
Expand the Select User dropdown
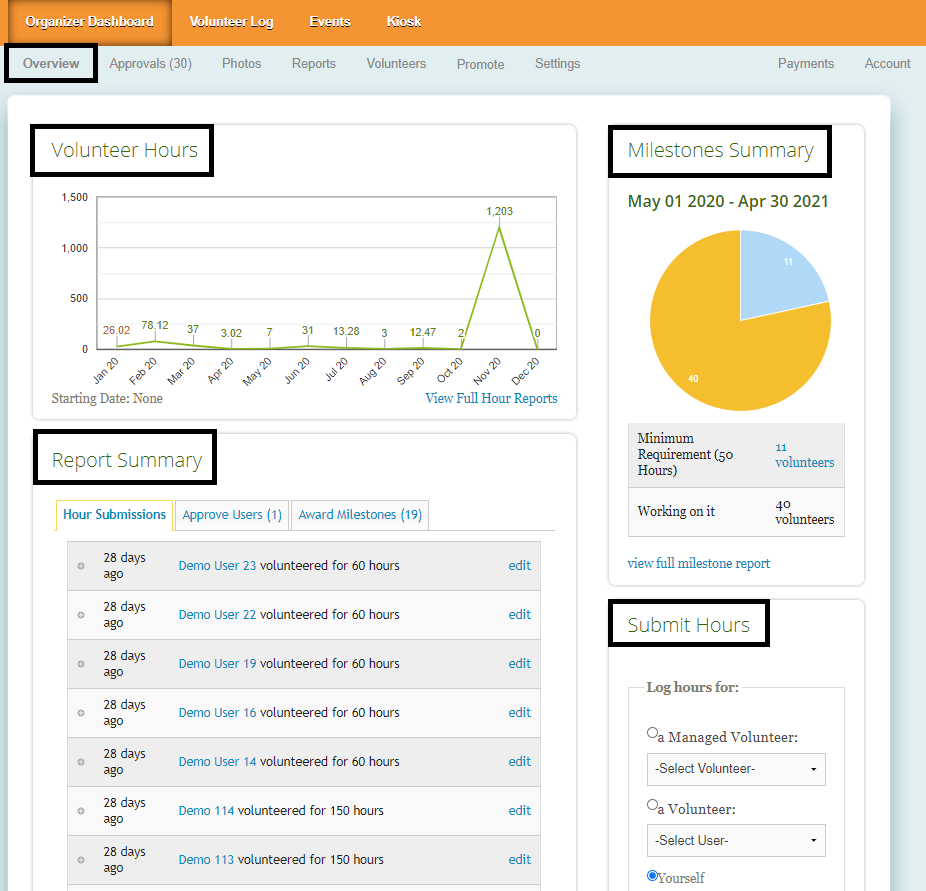(736, 840)
